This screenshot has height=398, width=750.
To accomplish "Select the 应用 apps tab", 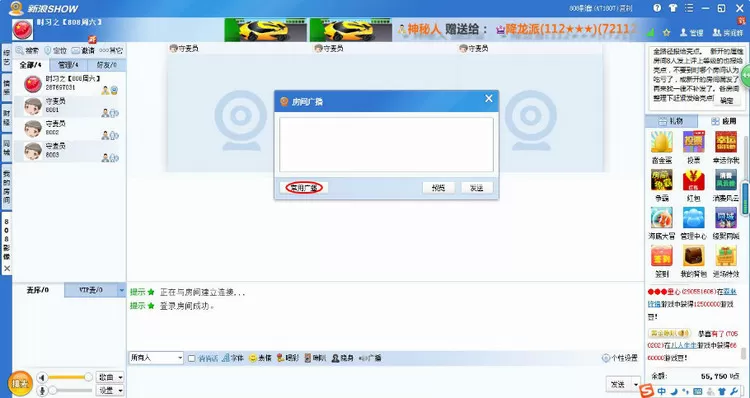I will tap(723, 121).
